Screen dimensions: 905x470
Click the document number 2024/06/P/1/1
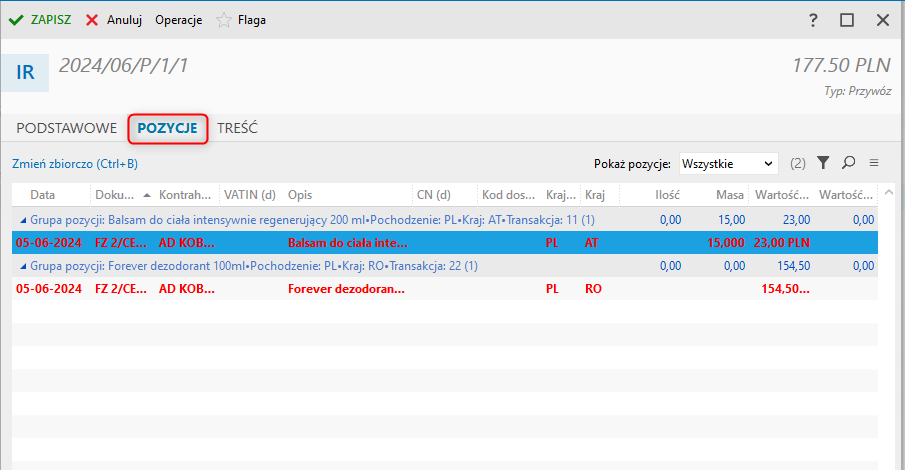tap(124, 66)
